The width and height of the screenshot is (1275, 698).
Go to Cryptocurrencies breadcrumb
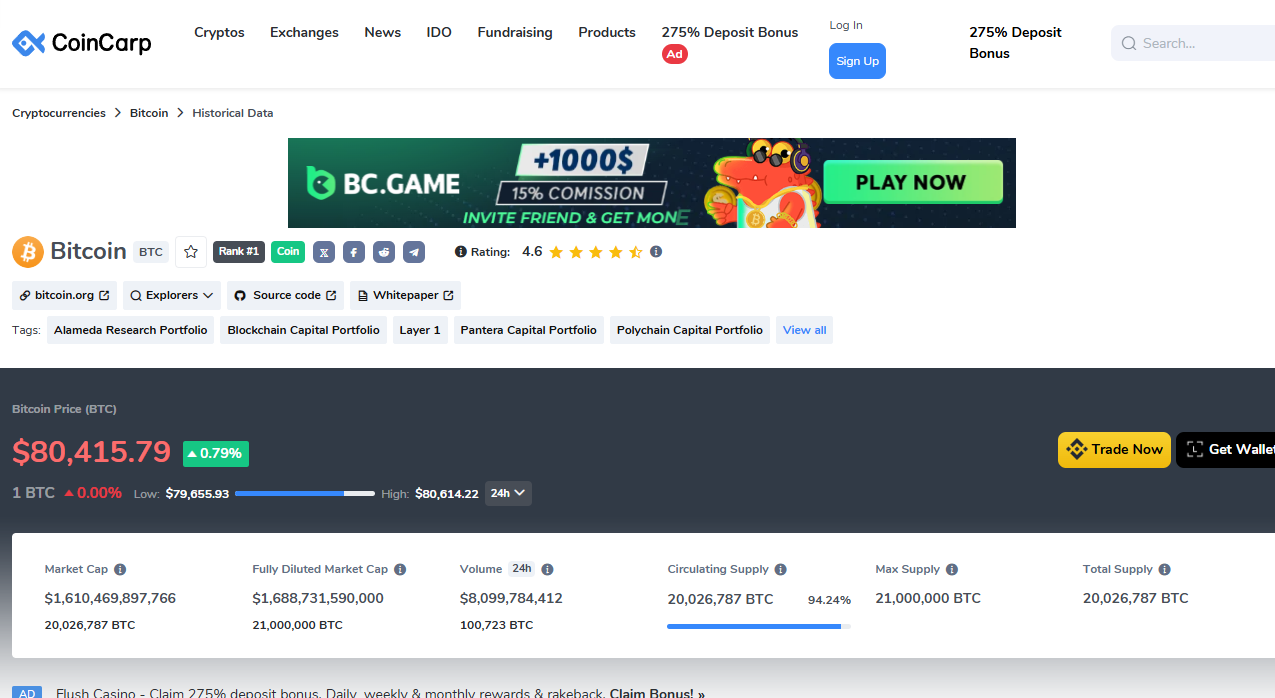tap(59, 113)
